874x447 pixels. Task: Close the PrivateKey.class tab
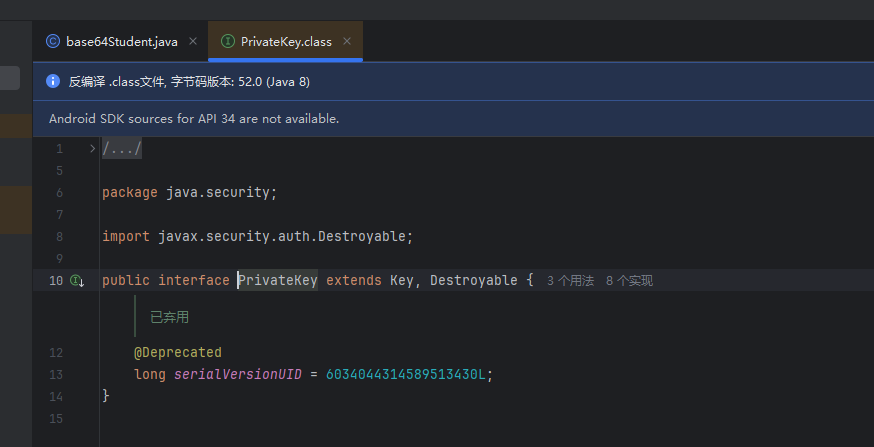(347, 42)
